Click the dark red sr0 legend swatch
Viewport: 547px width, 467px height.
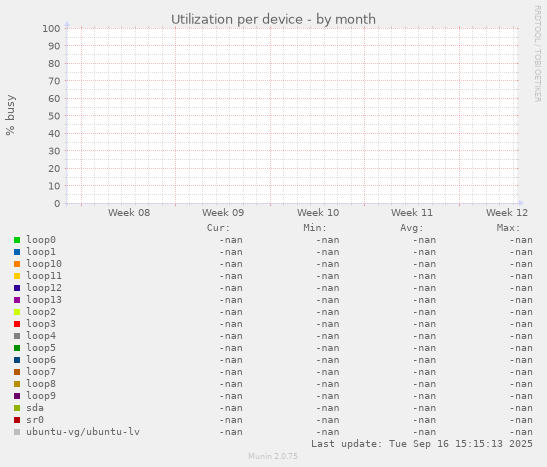[x=17, y=420]
